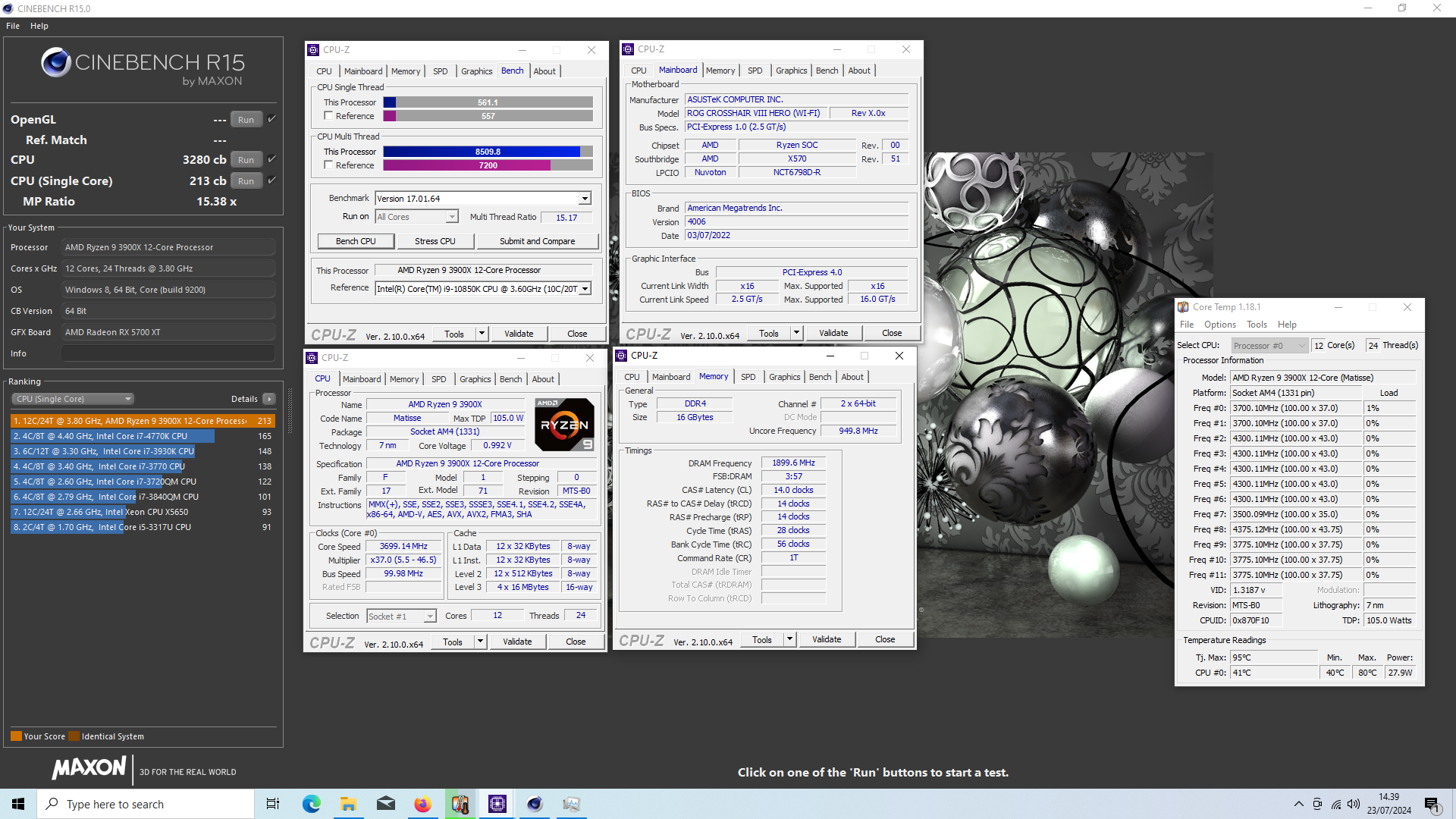1456x819 pixels.
Task: Click the Reference 7200 multi-thread bar
Action: pyautogui.click(x=488, y=165)
